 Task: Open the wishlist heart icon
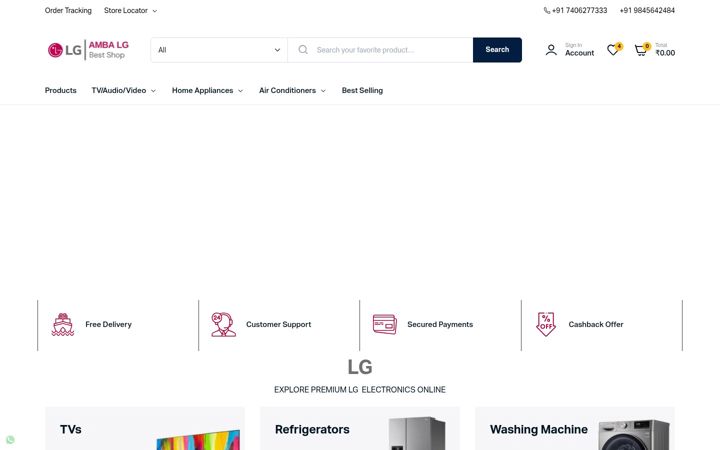613,49
